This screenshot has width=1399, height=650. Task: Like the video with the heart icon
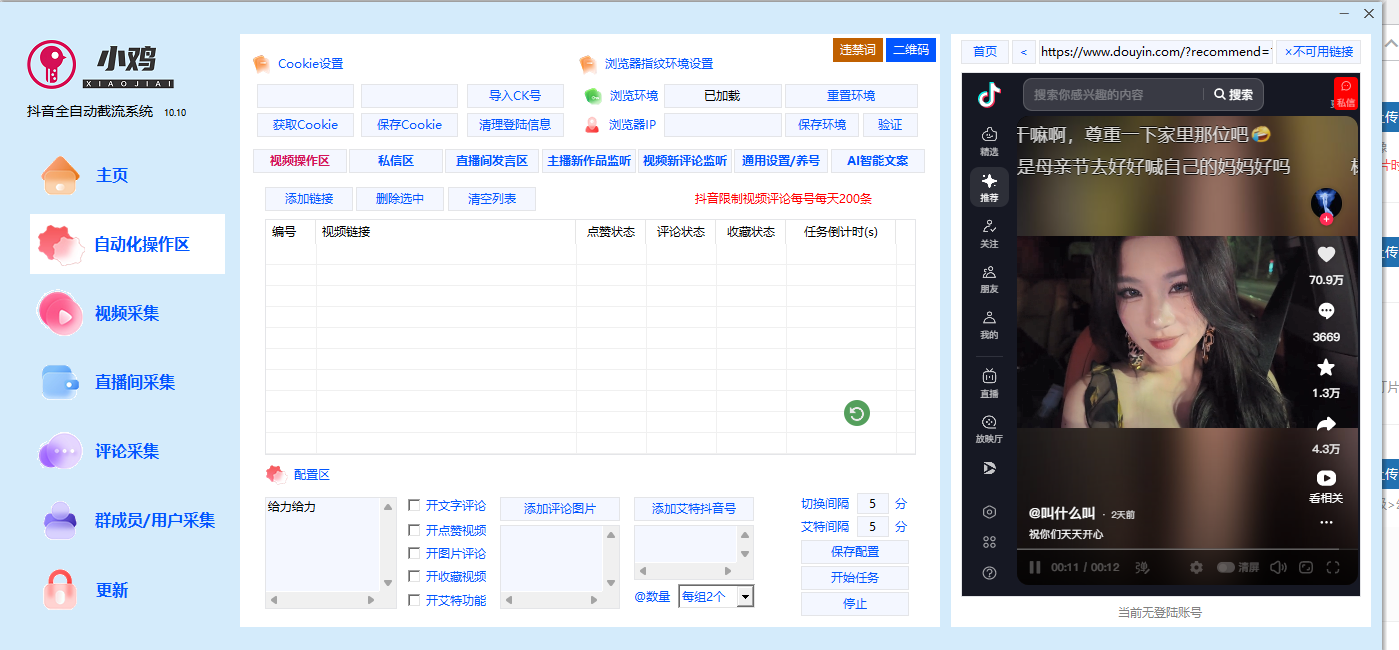click(1326, 254)
